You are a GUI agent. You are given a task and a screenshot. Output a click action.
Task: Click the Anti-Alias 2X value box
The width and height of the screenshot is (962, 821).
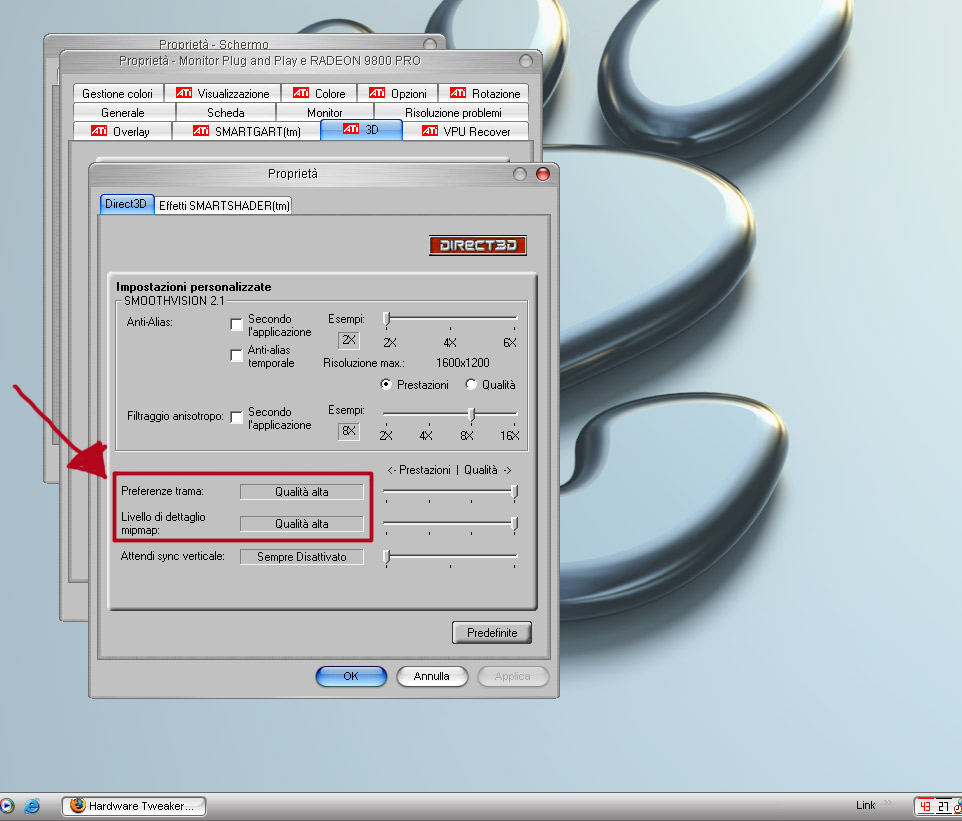pos(348,340)
